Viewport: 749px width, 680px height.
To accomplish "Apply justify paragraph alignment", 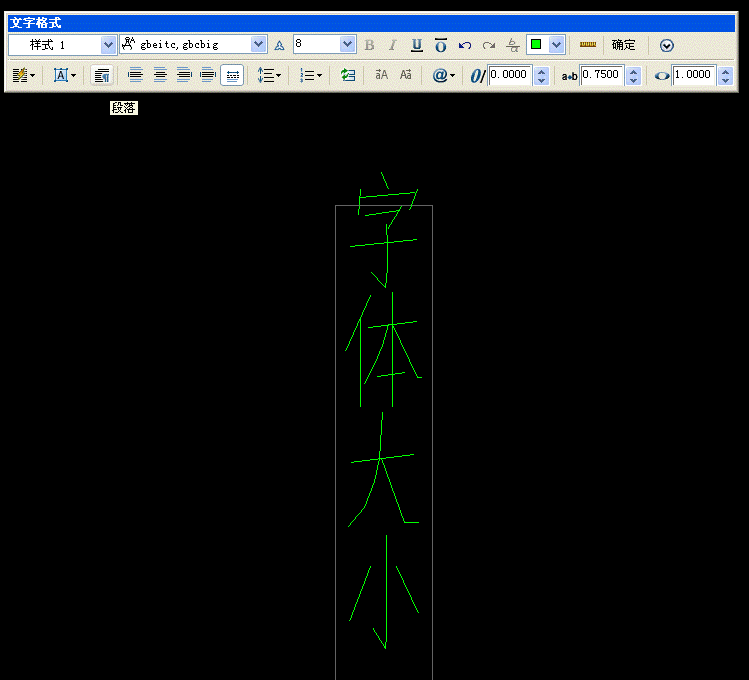I will click(208, 75).
